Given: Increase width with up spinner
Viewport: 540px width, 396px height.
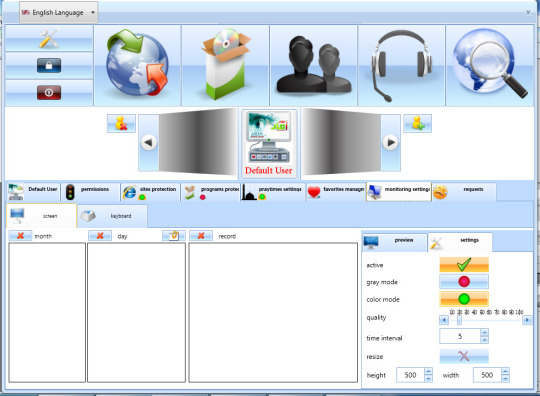Looking at the screenshot, I should coord(505,371).
